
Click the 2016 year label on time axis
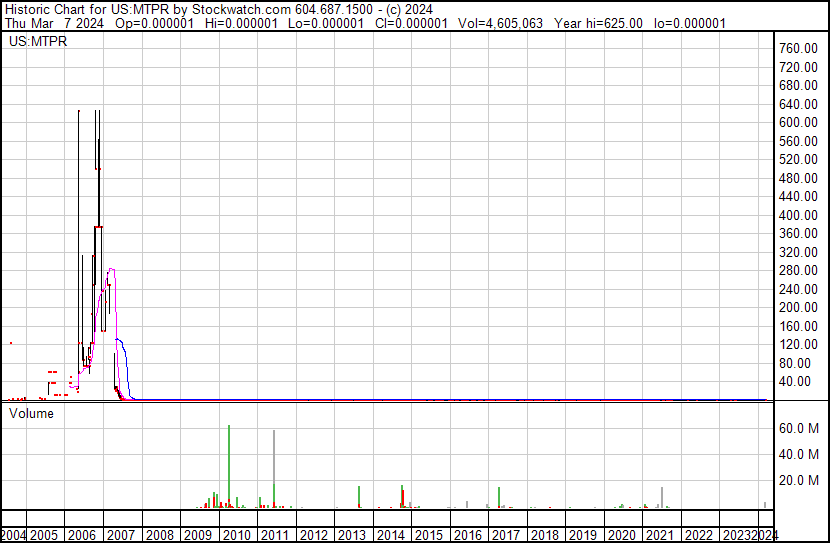pyautogui.click(x=467, y=535)
